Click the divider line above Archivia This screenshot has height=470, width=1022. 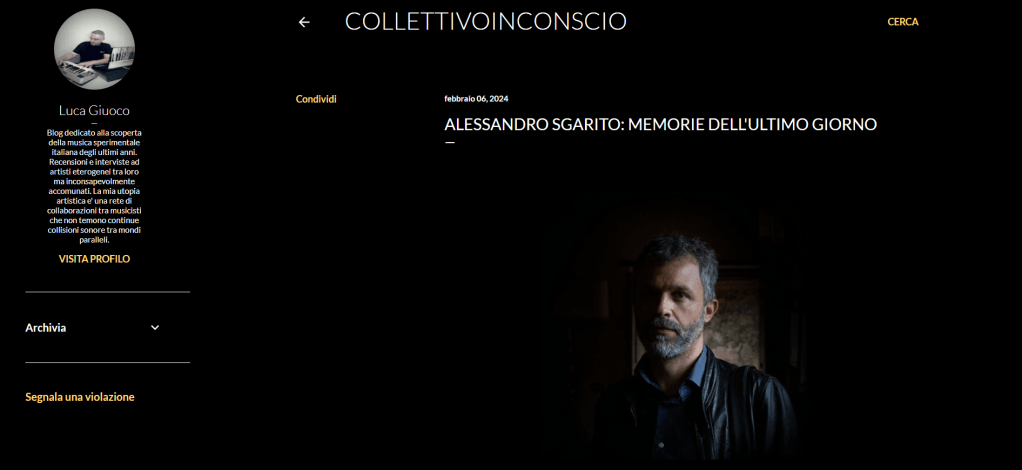coord(108,292)
